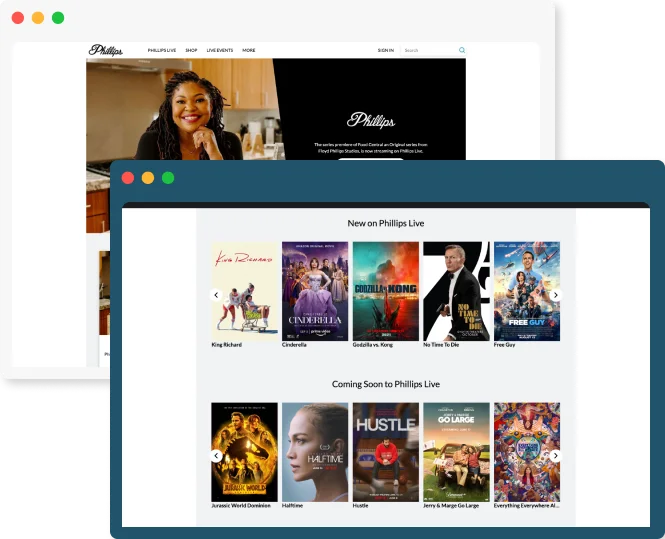Click yellow minimize dot on front window
Viewport: 665px width, 539px height.
[x=148, y=178]
